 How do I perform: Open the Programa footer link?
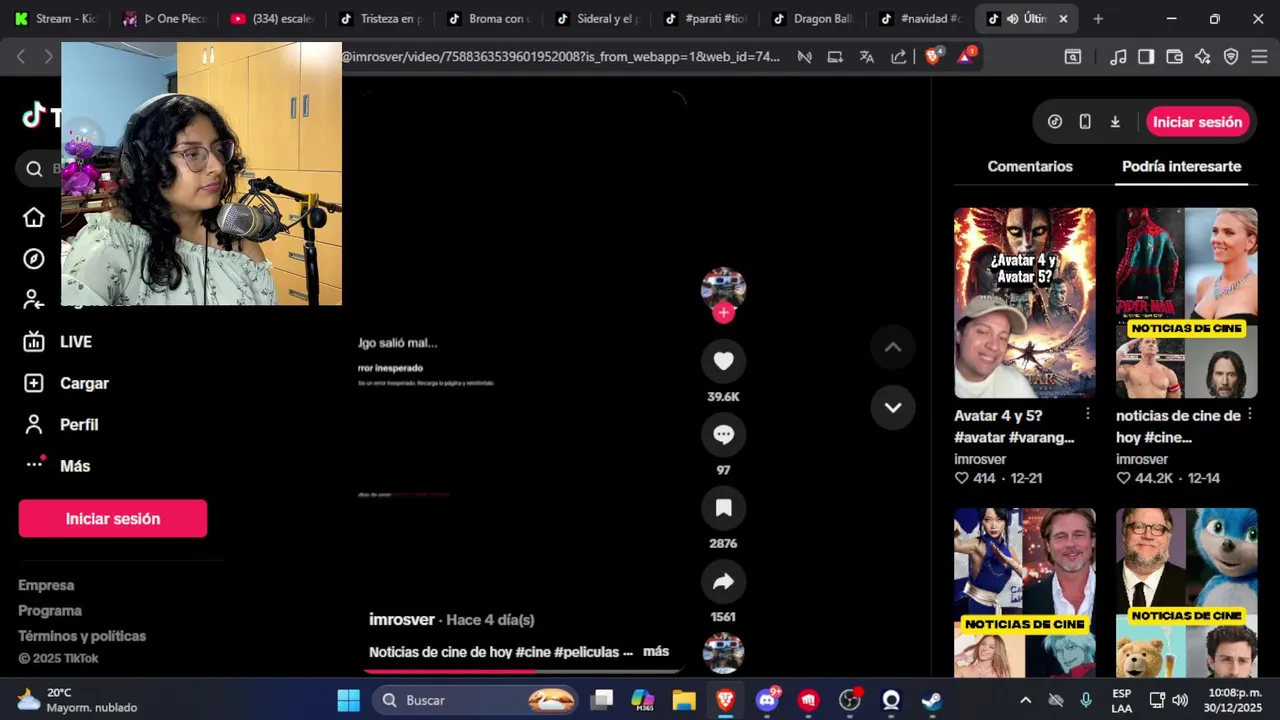coord(50,610)
